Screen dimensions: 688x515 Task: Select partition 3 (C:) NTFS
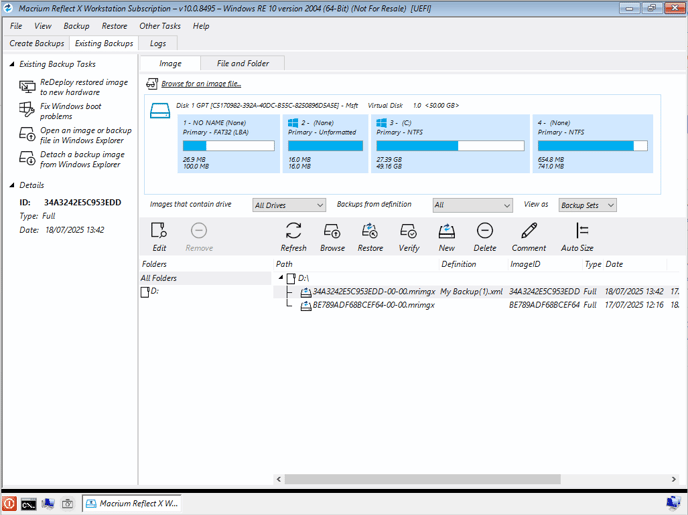(450, 144)
